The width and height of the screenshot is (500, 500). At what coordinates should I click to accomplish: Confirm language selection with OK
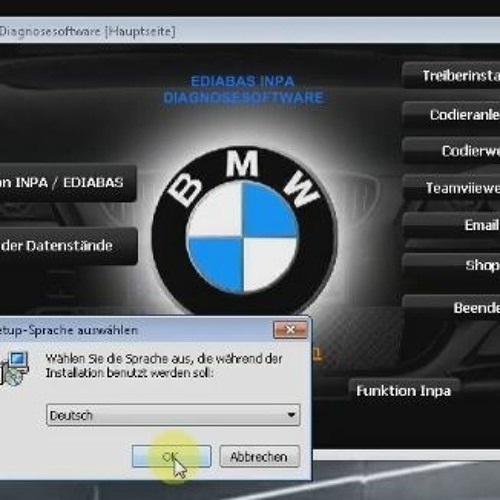click(171, 456)
